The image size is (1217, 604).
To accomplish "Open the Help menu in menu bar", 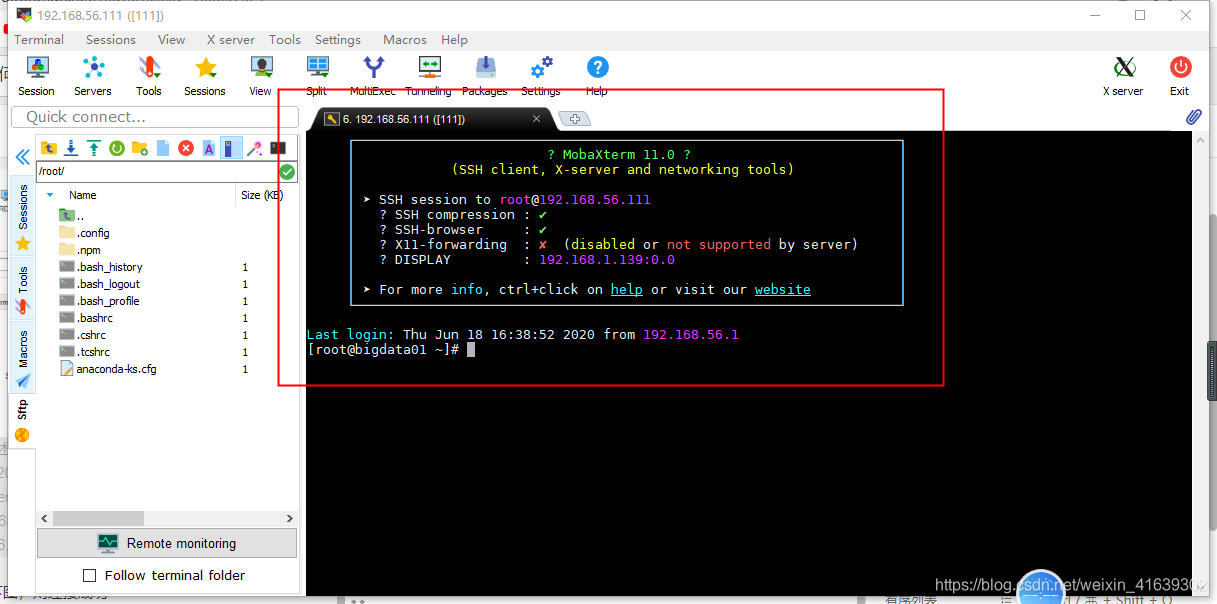I will pyautogui.click(x=454, y=39).
